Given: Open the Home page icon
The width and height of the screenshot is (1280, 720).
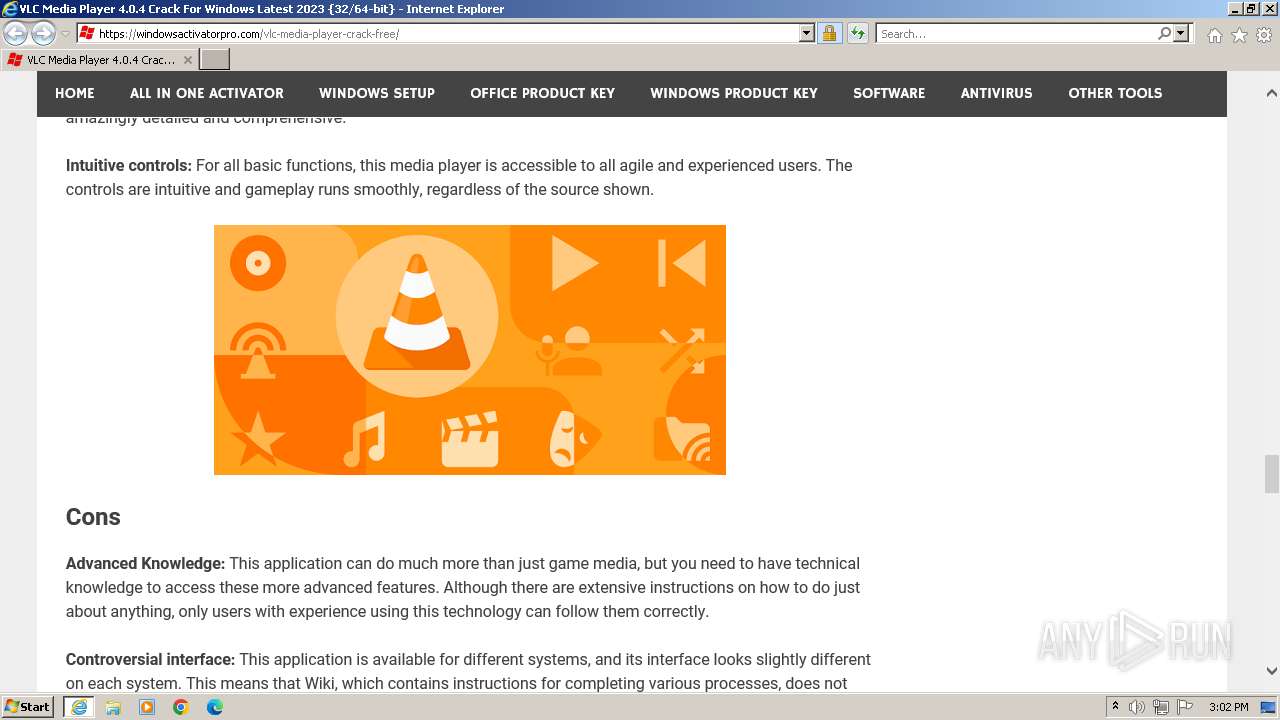Looking at the screenshot, I should [1214, 35].
